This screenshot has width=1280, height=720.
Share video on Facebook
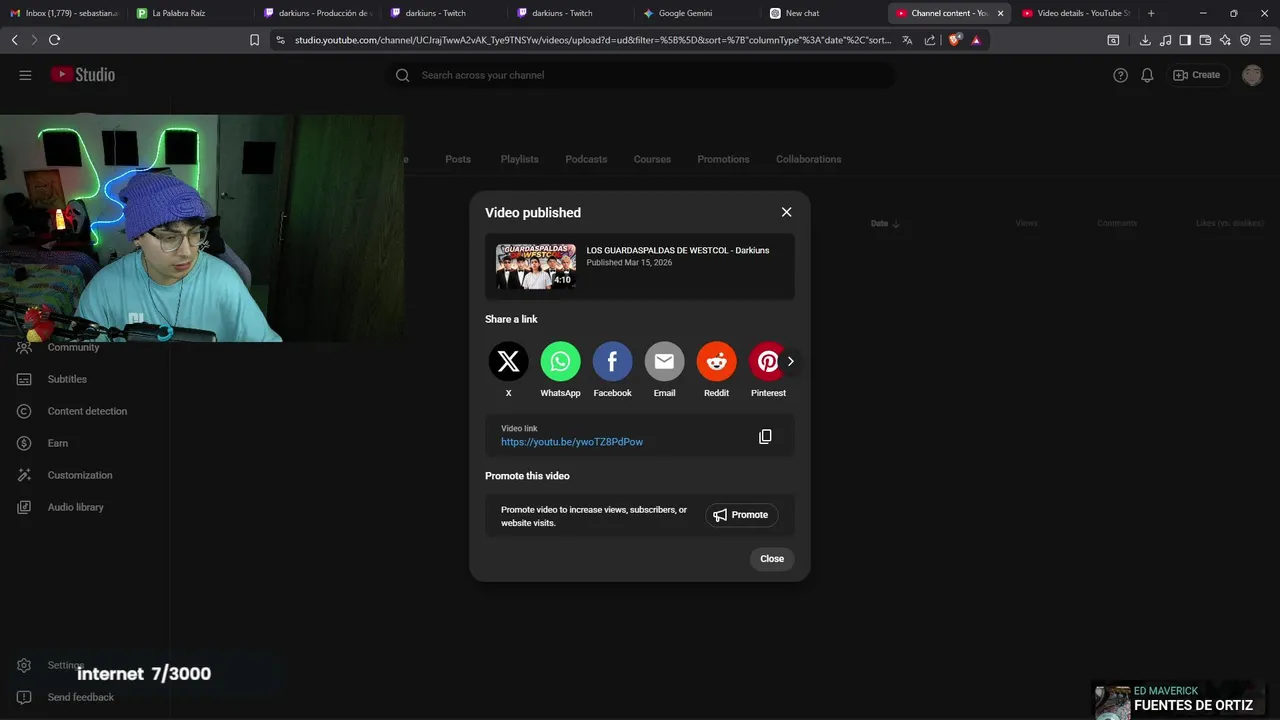click(x=612, y=361)
